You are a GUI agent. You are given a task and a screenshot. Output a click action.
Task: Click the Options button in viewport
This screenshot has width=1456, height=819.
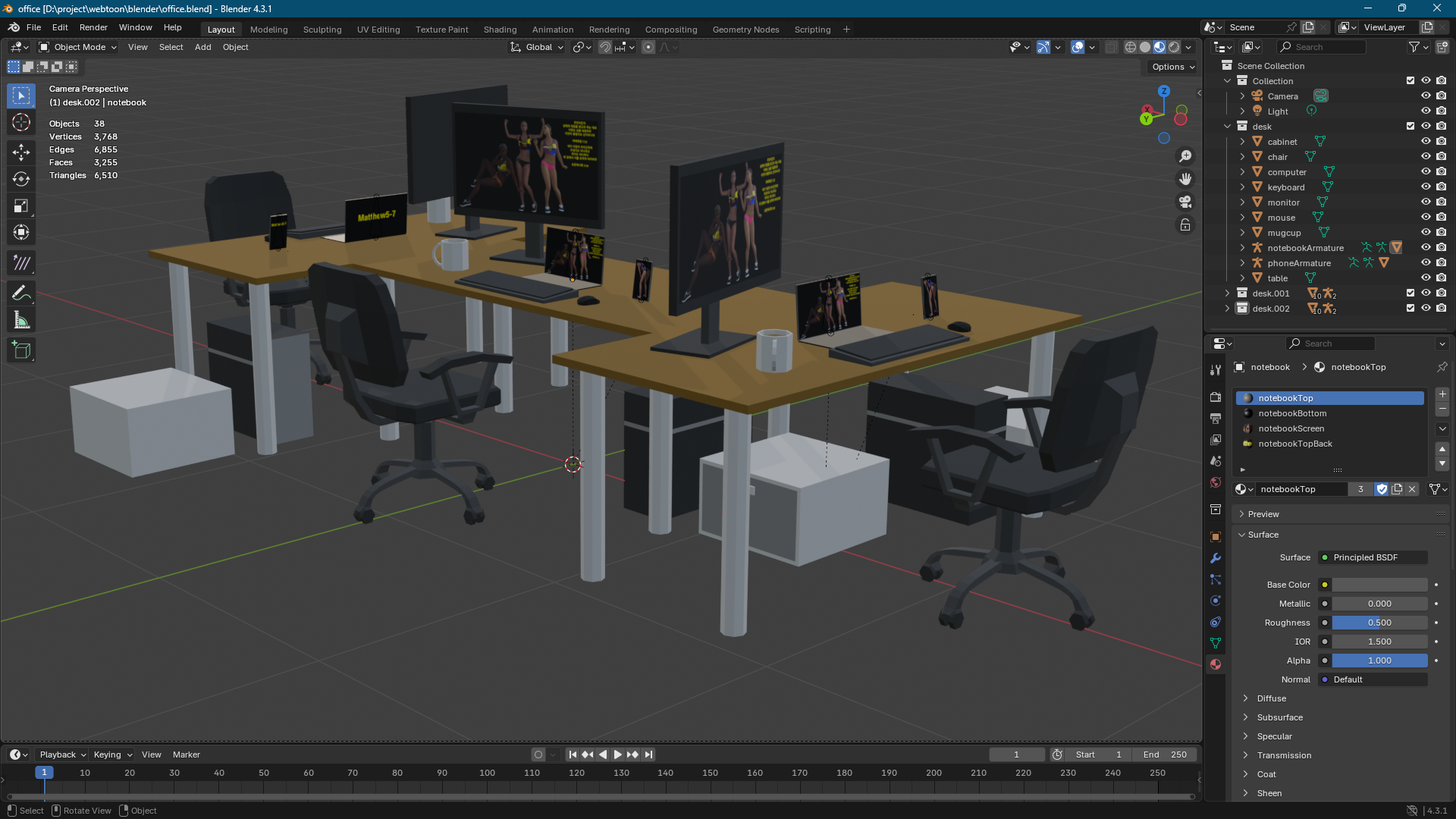pyautogui.click(x=1172, y=67)
